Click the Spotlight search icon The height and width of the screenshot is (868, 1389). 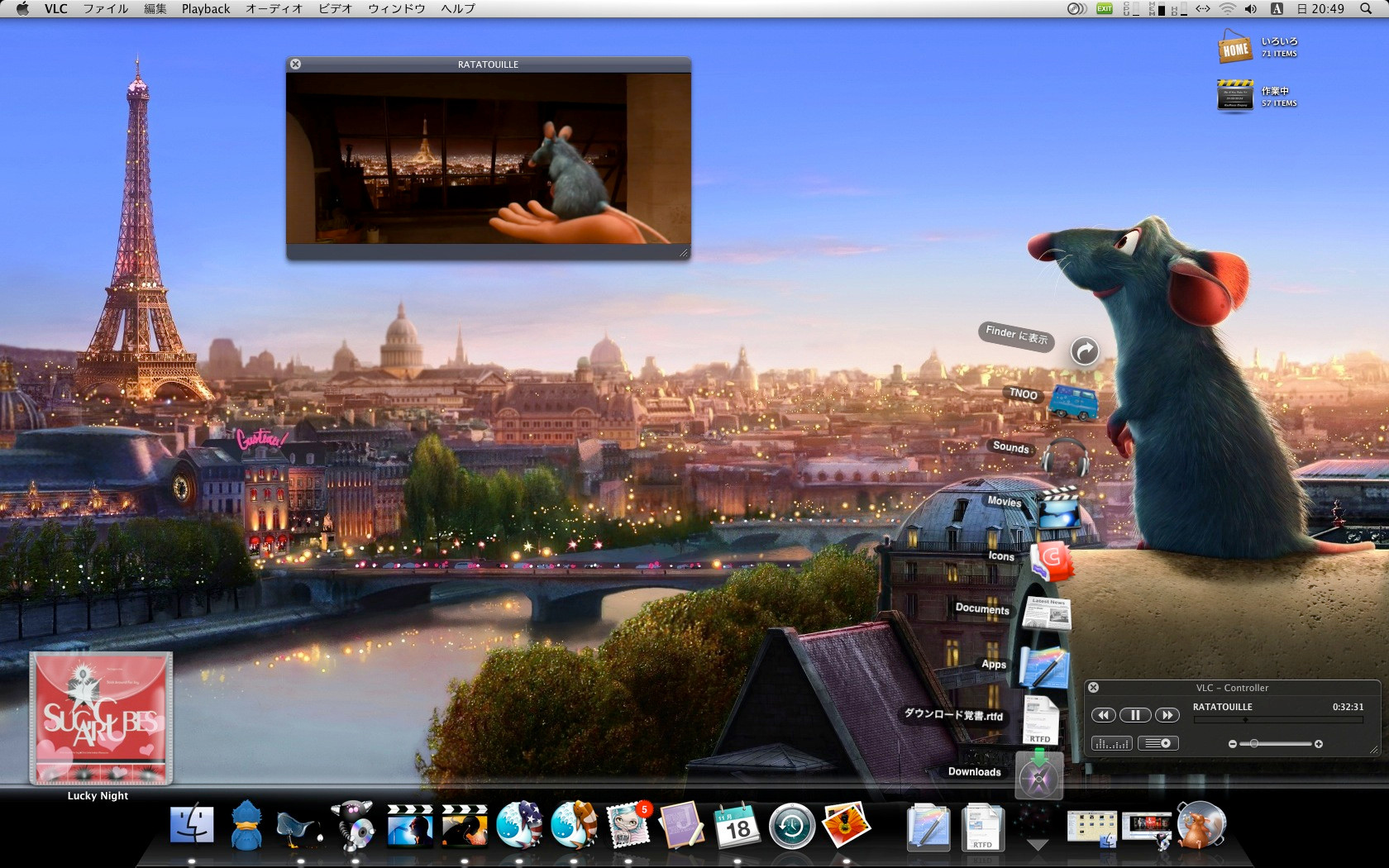[1365, 8]
